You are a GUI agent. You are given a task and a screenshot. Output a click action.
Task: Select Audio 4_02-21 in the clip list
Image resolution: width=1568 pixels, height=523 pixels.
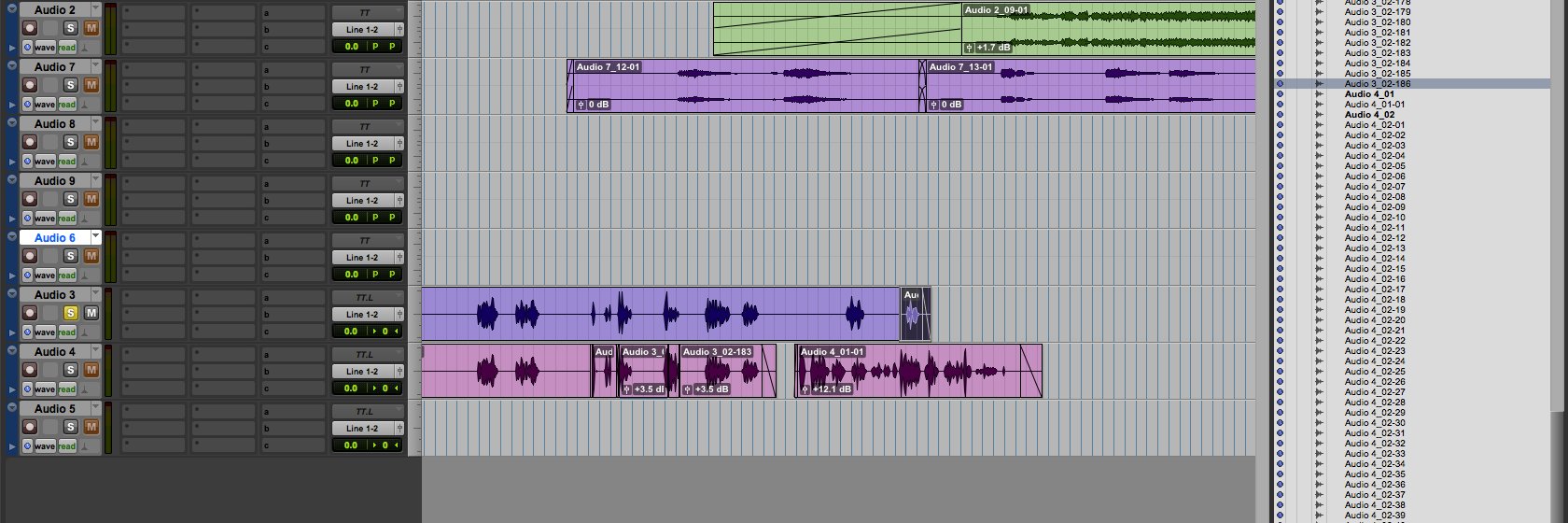tap(1374, 331)
